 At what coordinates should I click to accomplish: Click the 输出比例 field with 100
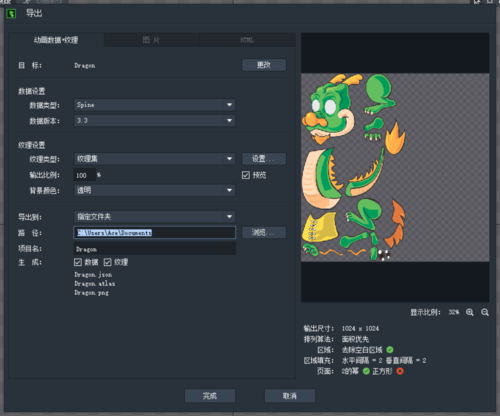85,175
